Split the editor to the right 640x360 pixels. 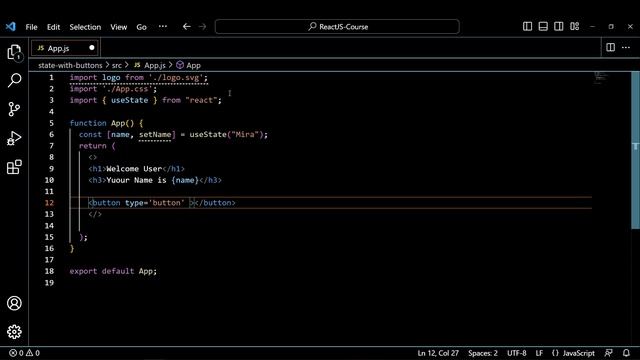click(611, 47)
